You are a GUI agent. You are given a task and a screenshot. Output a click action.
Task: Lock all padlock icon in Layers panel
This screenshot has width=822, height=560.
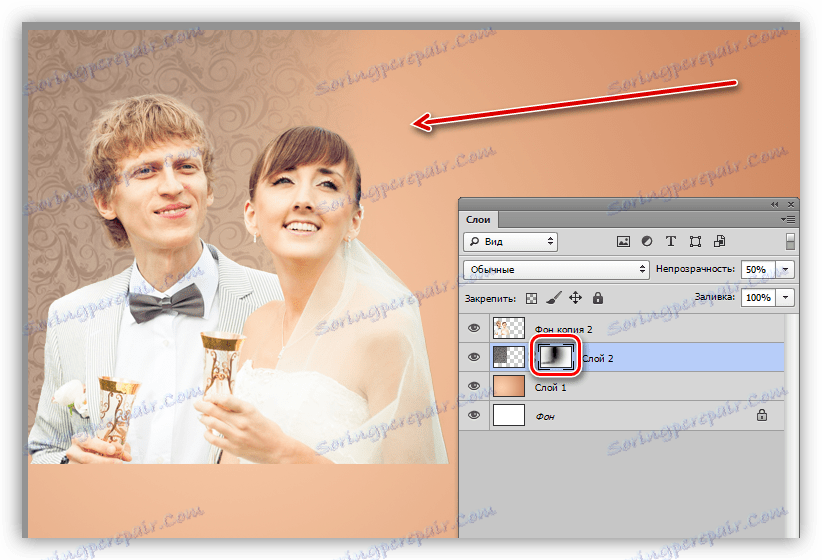coord(598,298)
